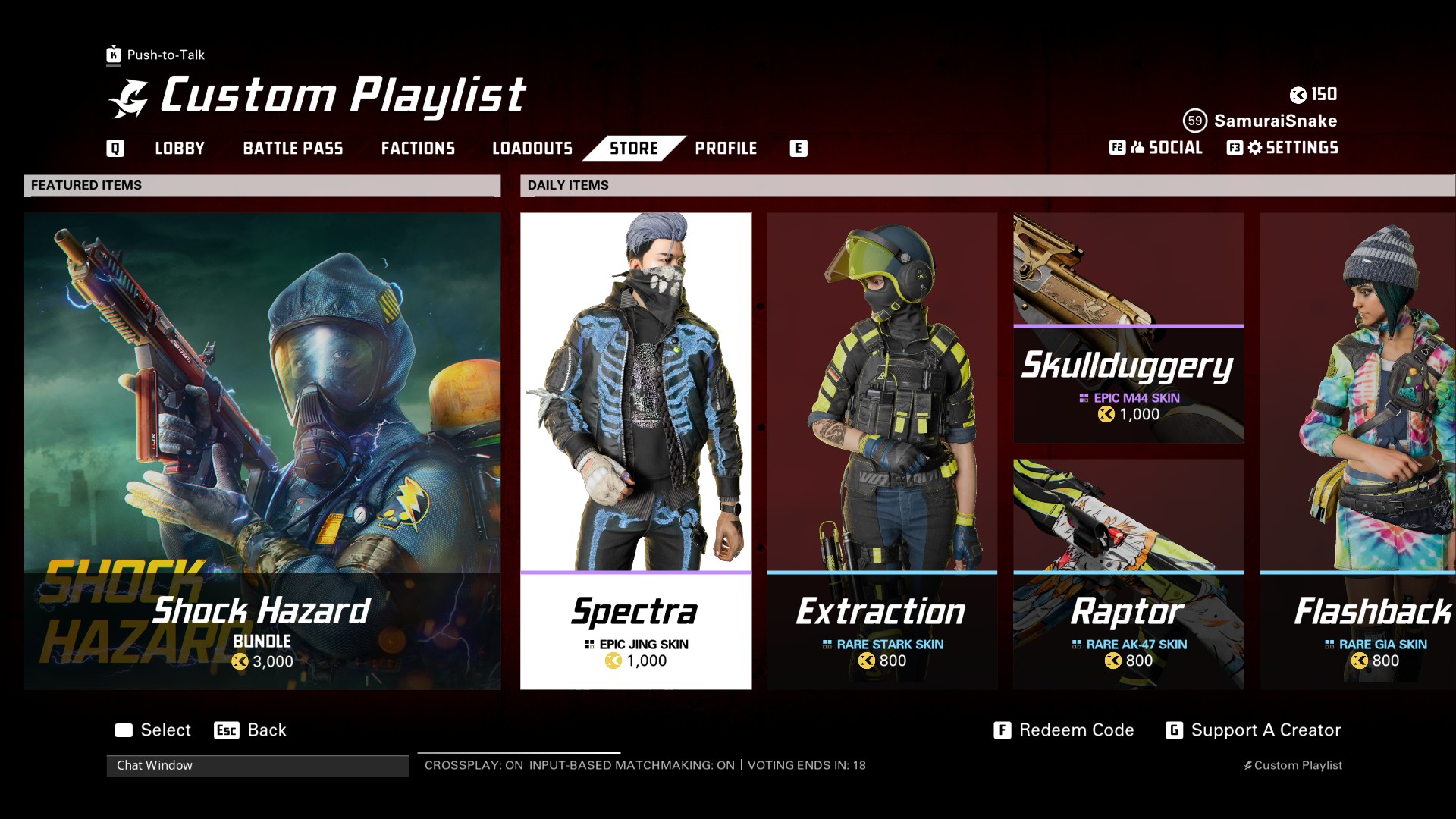Click the Q key previous-tab icon
The image size is (1456, 819).
(x=115, y=148)
